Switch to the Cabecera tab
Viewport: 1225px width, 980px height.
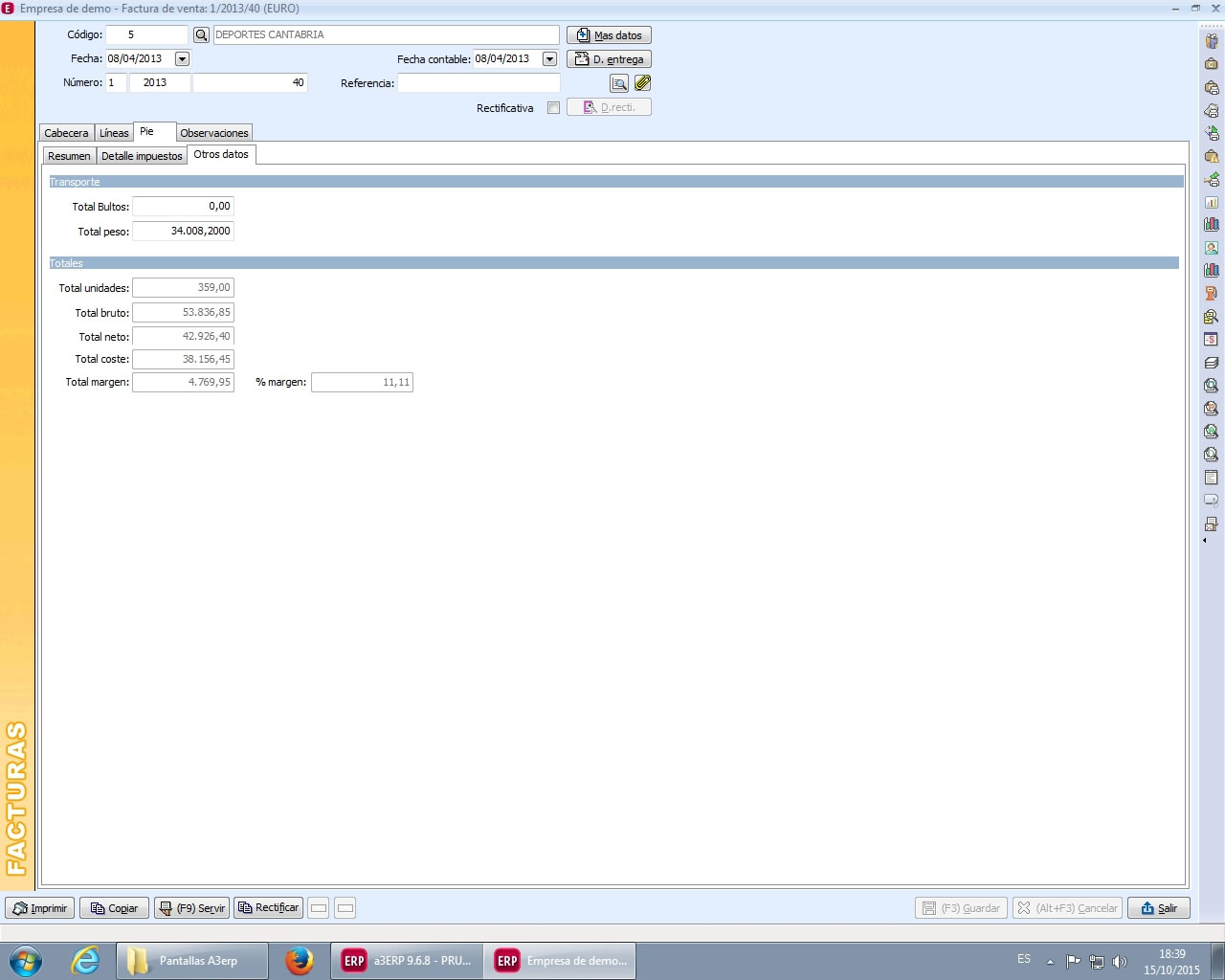point(67,133)
